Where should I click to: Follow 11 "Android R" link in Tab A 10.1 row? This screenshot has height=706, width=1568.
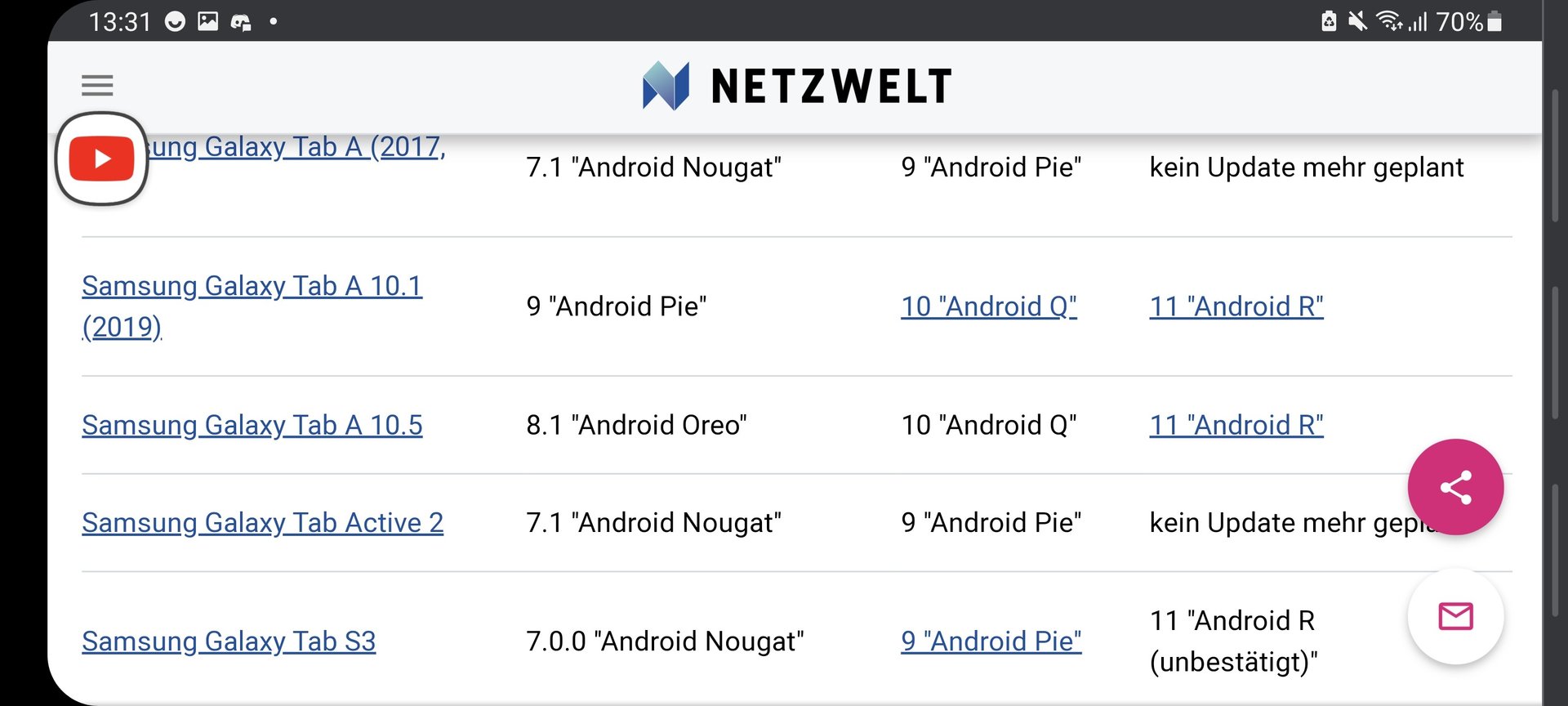click(1236, 306)
